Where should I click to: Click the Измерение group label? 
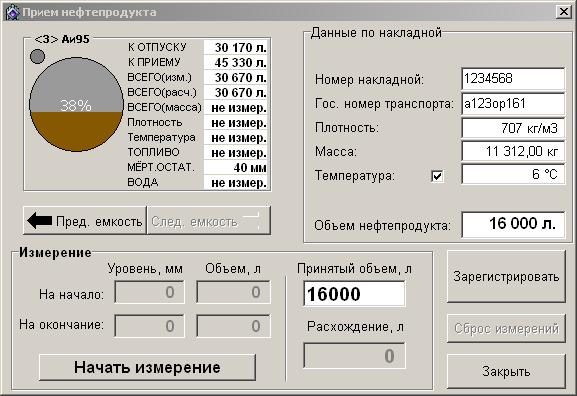[55, 252]
